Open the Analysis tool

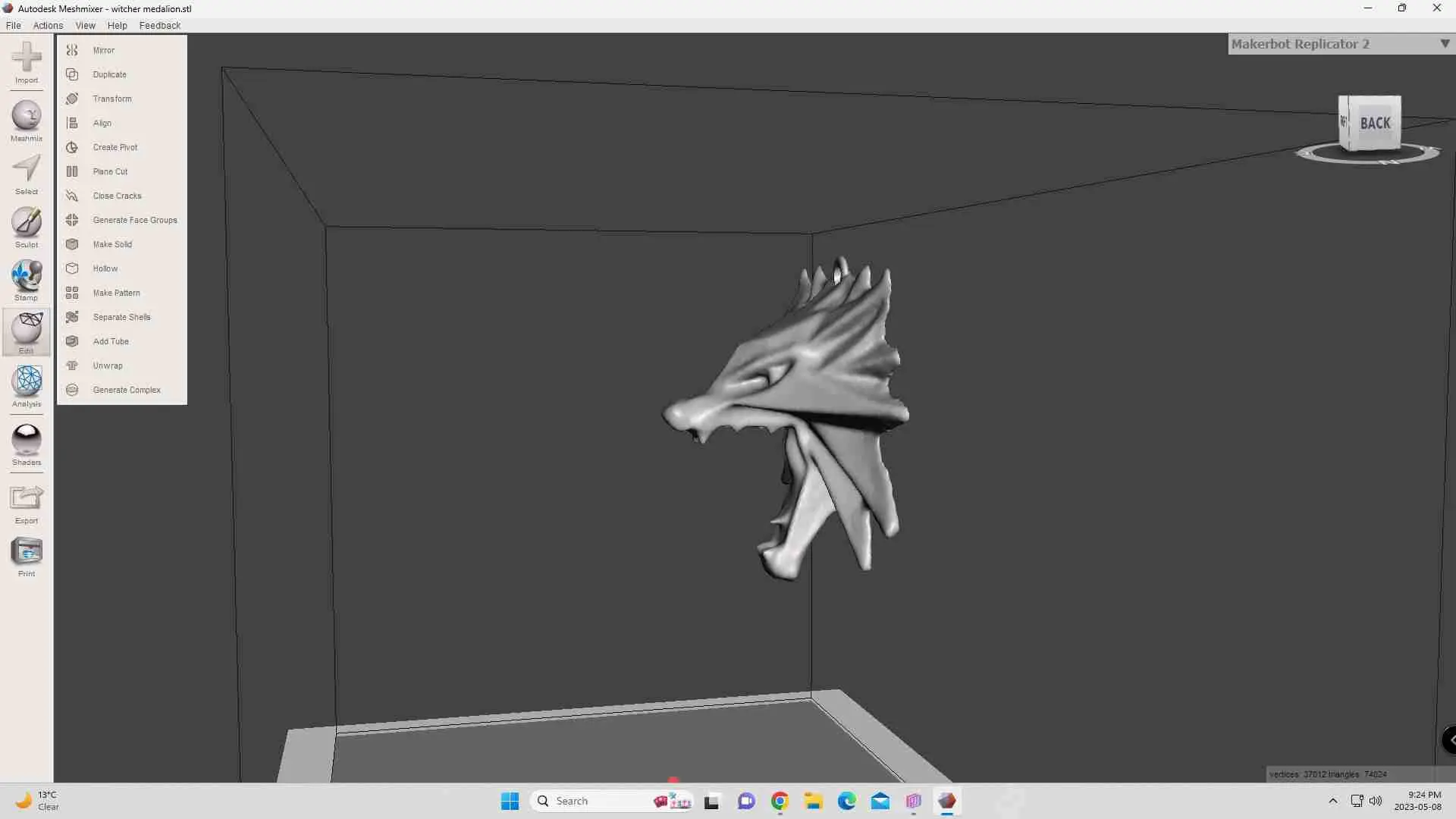click(x=27, y=382)
